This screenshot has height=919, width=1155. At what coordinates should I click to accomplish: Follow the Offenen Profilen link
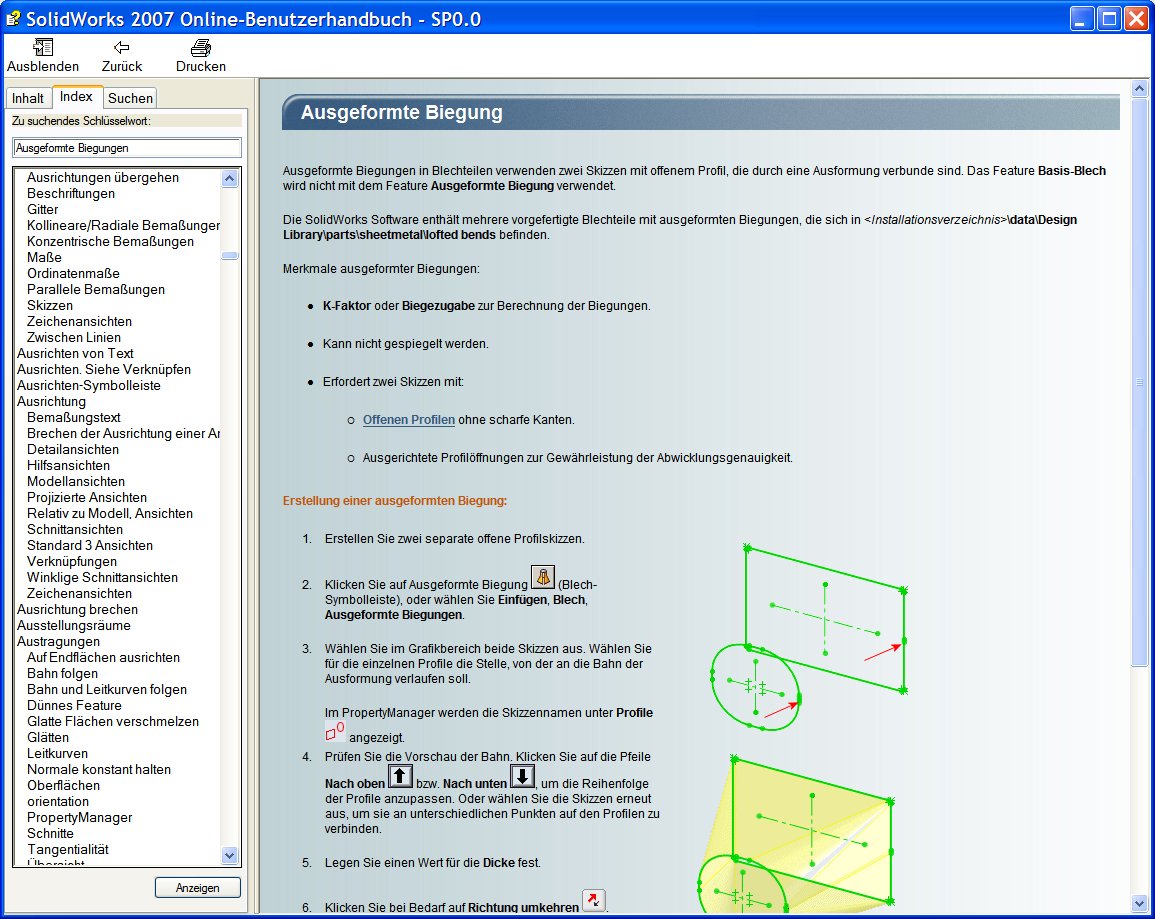click(409, 420)
